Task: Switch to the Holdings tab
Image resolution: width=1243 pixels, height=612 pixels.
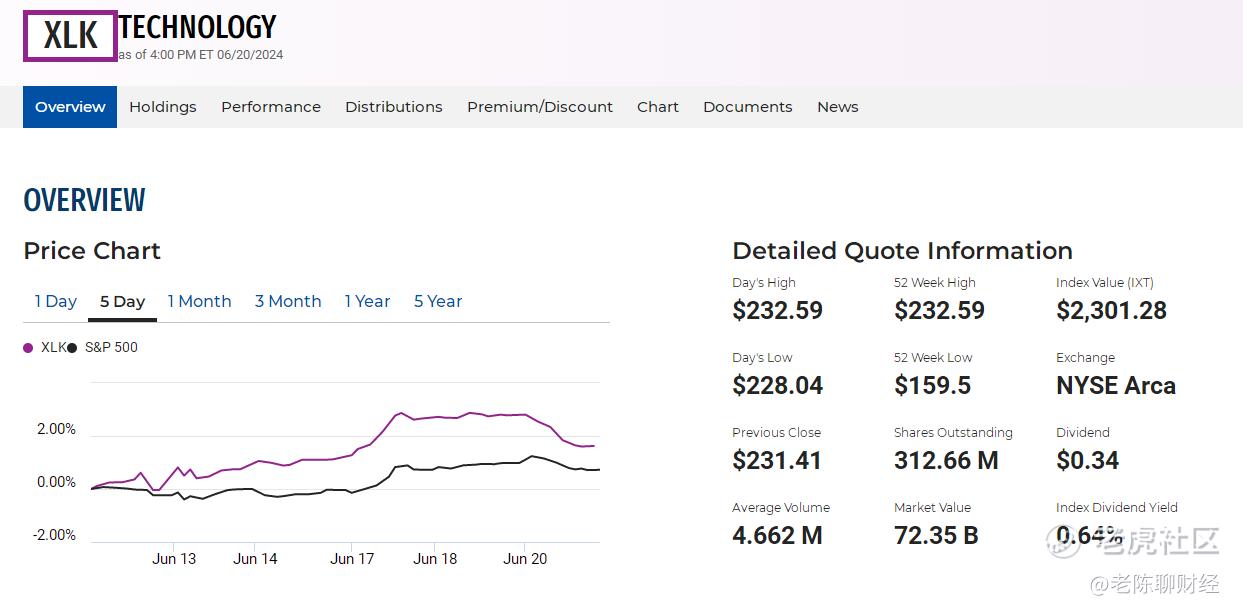Action: click(x=162, y=107)
